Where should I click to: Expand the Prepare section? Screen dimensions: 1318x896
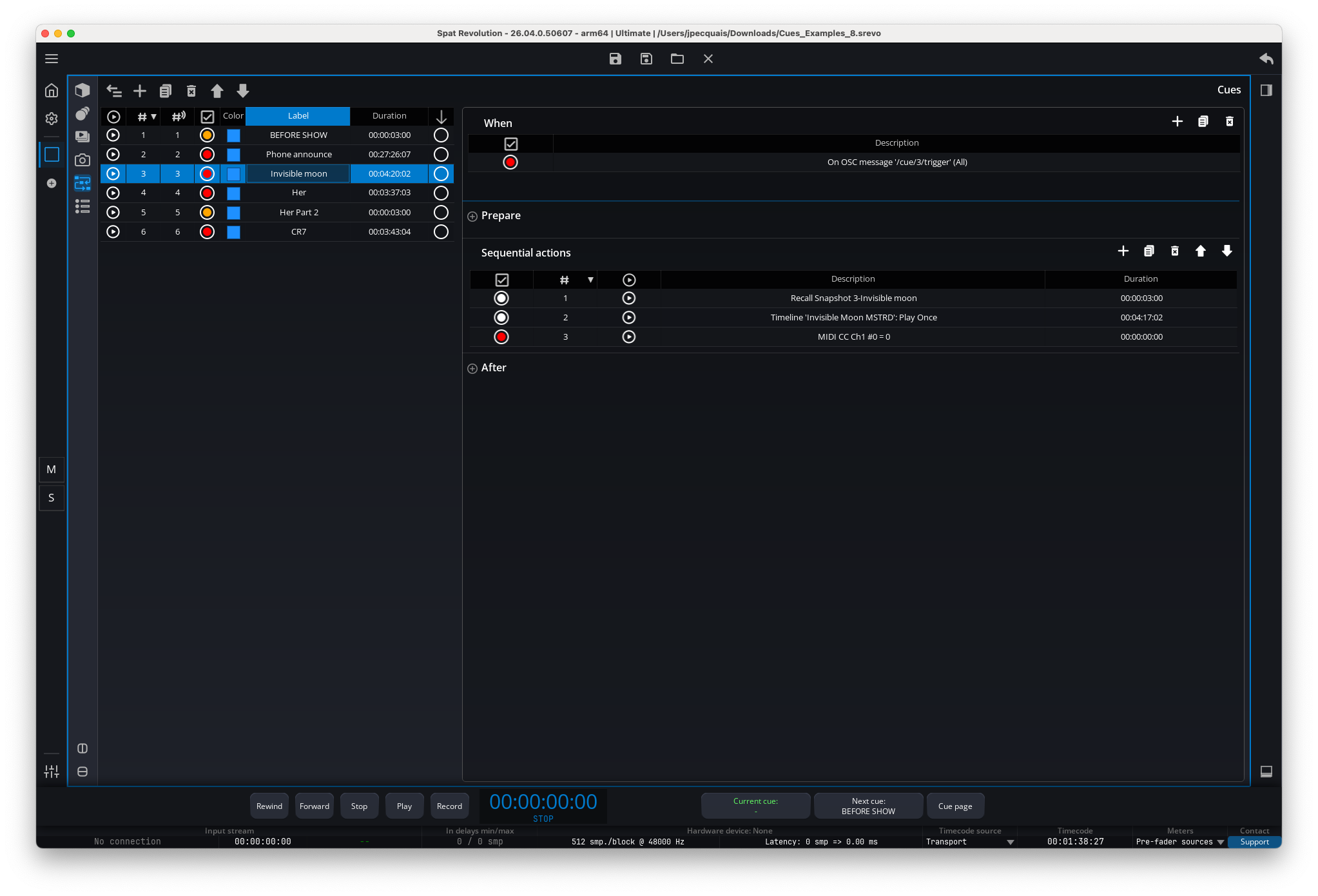coord(472,217)
